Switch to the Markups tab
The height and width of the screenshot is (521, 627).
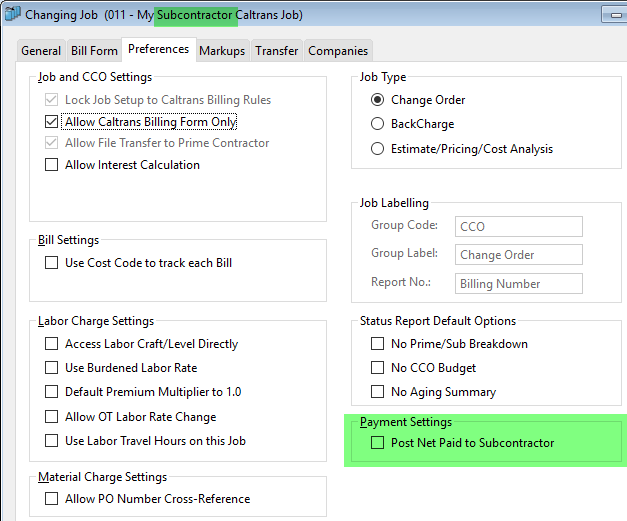coord(222,51)
